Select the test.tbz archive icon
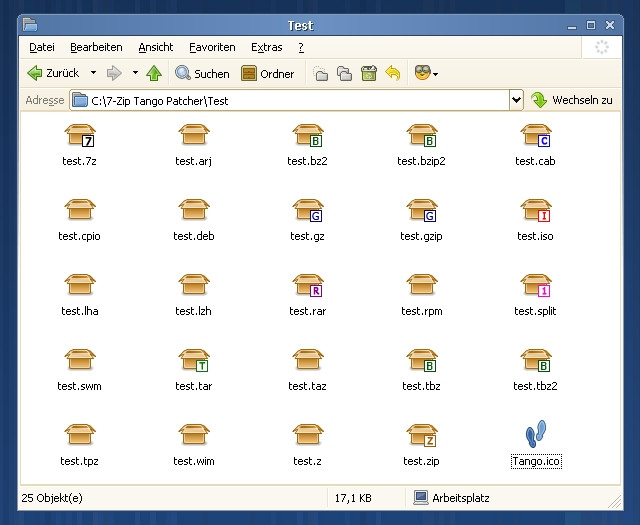 click(422, 361)
